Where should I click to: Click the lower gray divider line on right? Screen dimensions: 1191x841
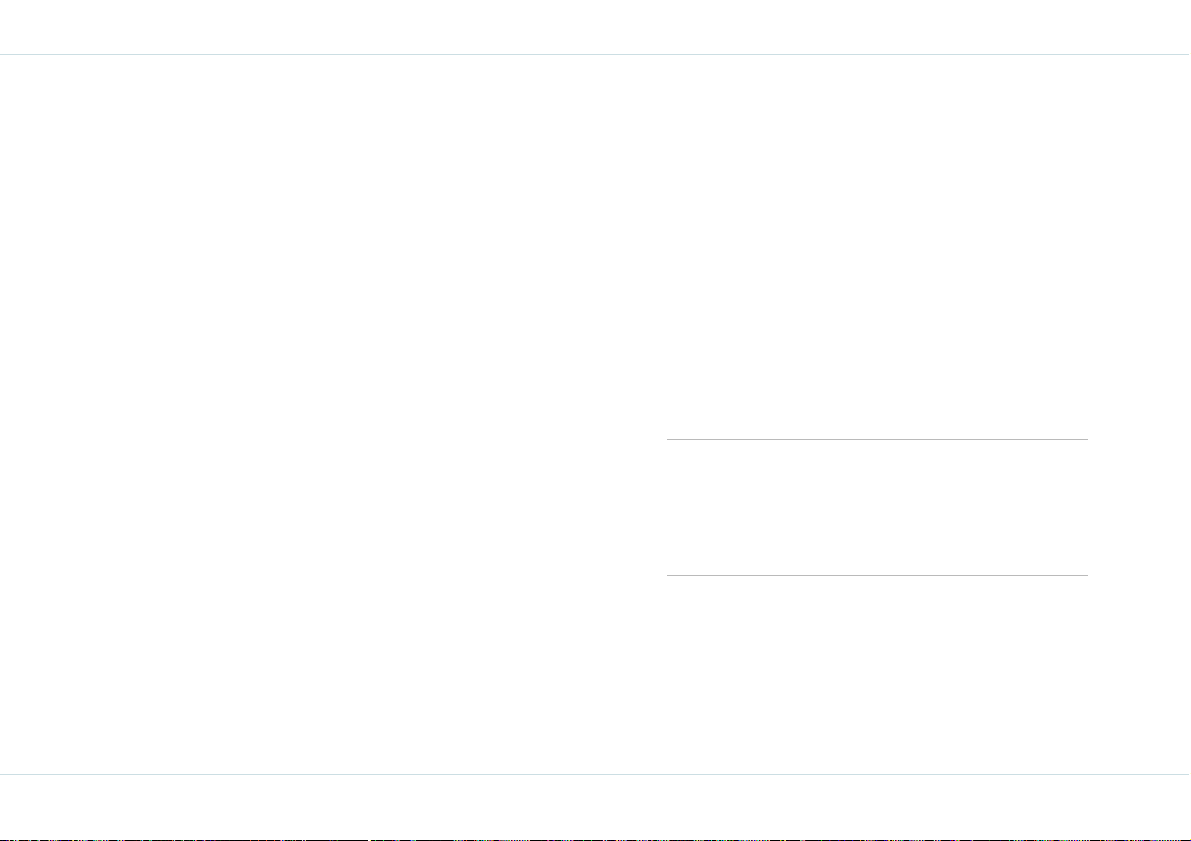pos(877,575)
